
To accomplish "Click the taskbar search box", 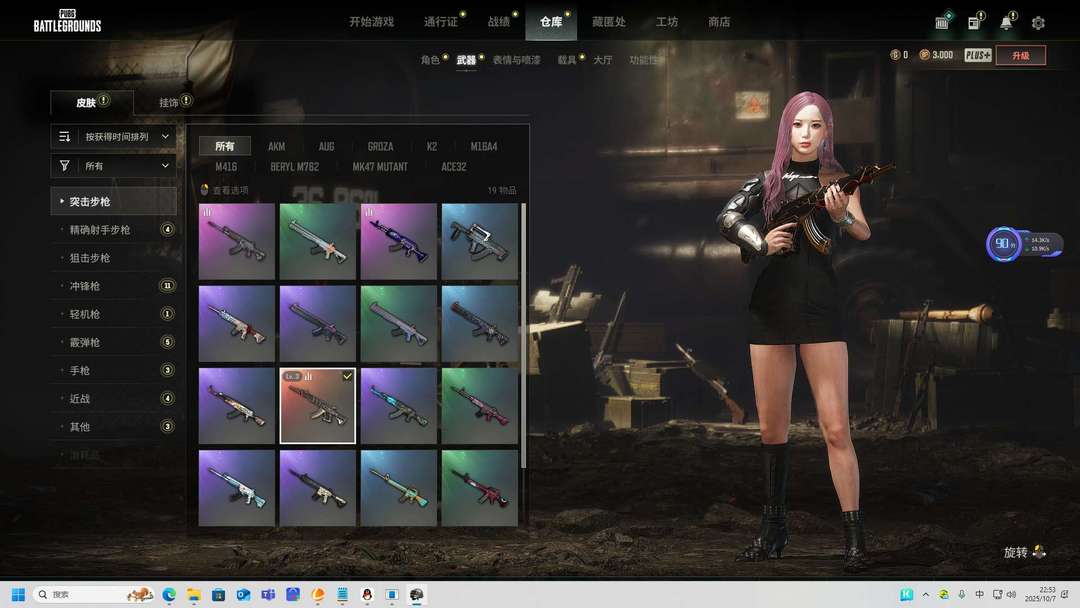I will pos(93,594).
